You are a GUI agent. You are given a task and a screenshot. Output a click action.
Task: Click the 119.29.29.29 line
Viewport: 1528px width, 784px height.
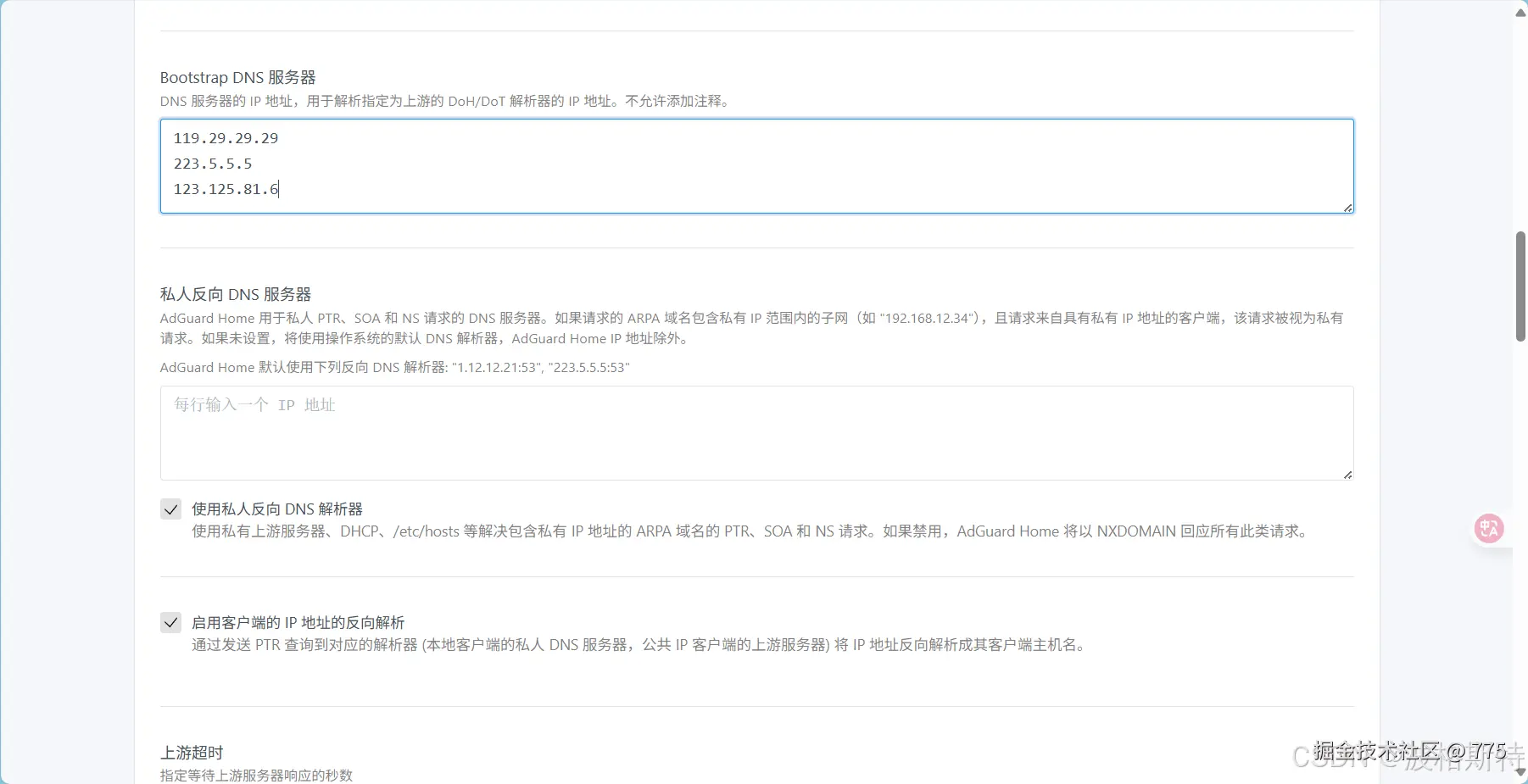[x=226, y=138]
